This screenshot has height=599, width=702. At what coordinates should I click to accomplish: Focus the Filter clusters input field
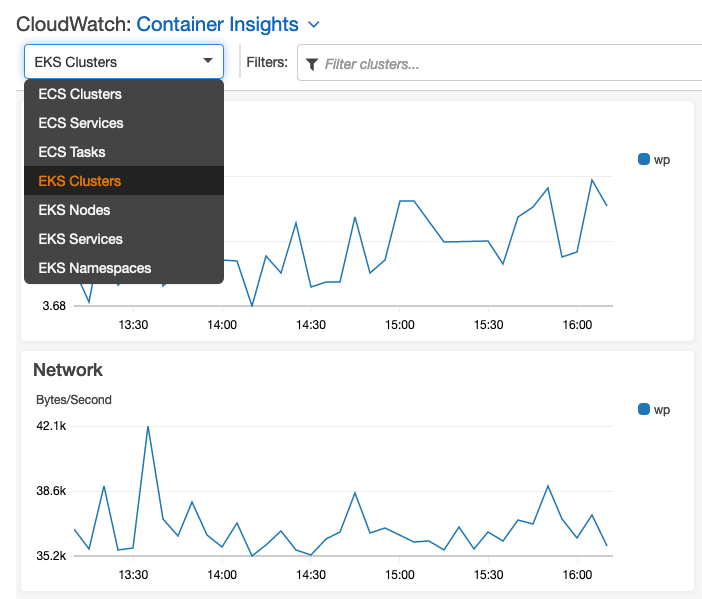pyautogui.click(x=500, y=64)
